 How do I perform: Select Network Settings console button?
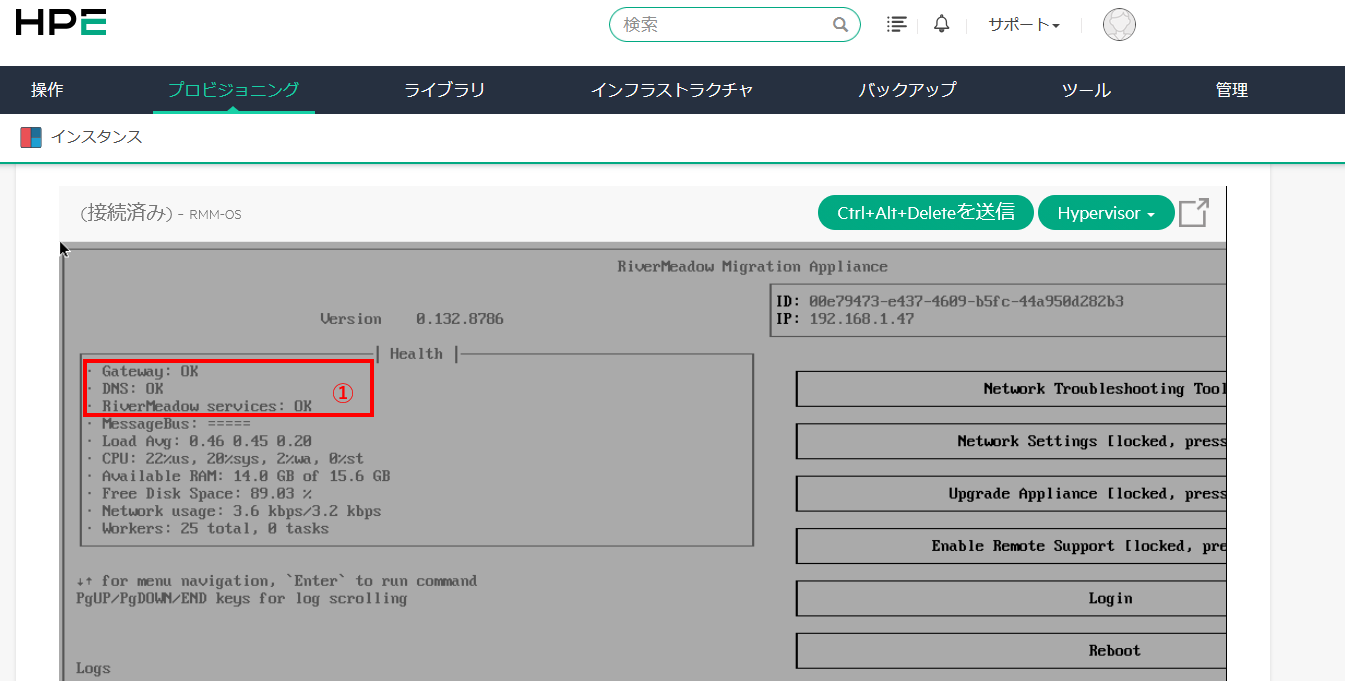[x=1011, y=441]
